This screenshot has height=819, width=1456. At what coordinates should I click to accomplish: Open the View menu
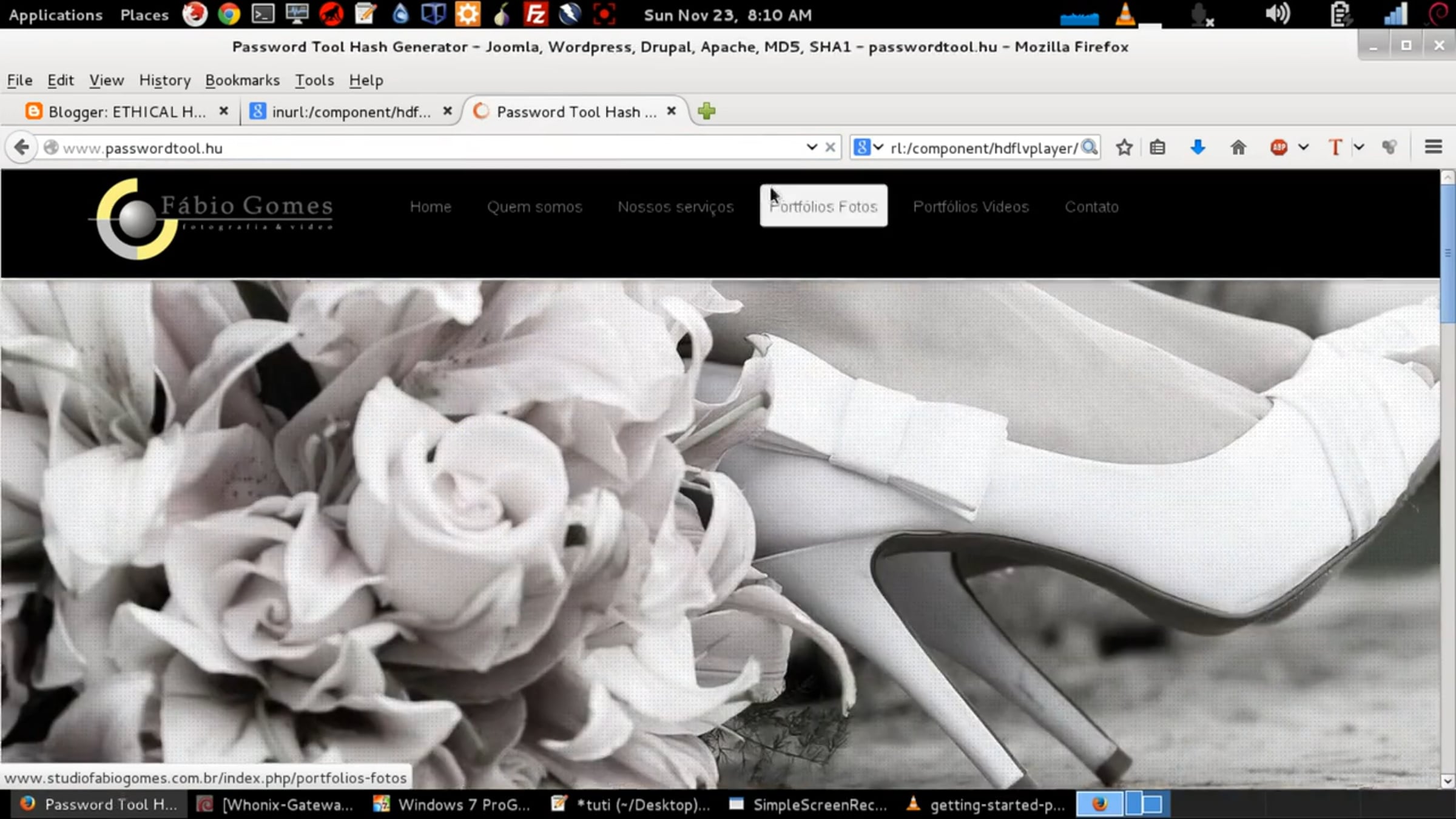point(107,80)
